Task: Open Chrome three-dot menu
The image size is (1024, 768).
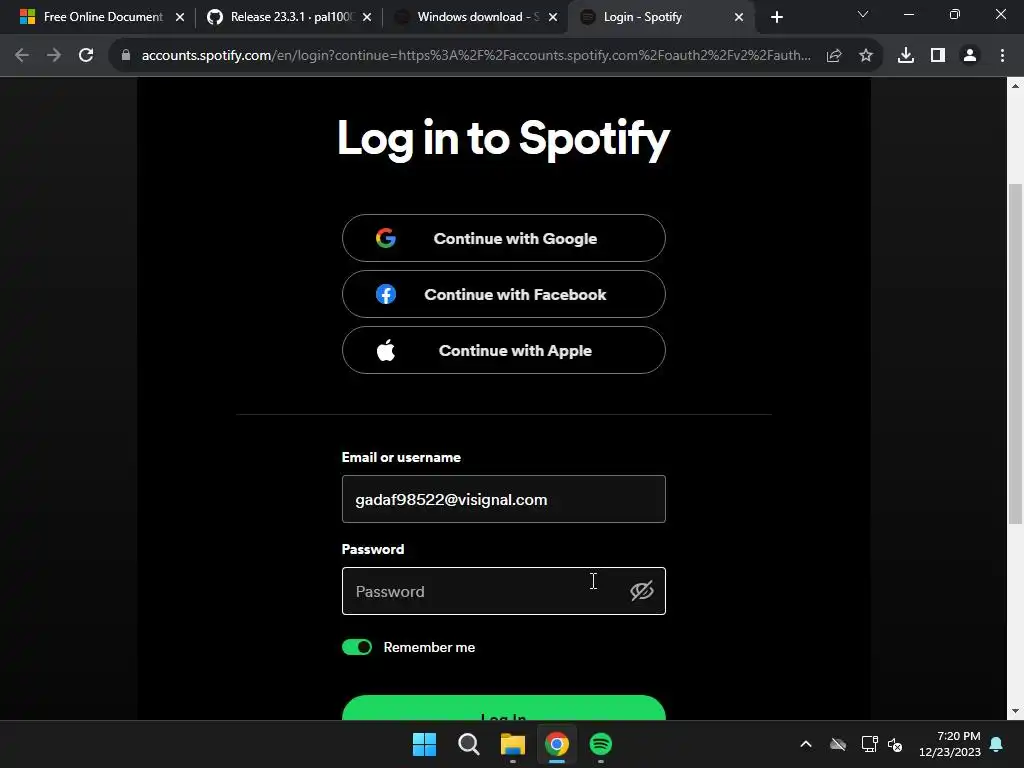Action: tap(1002, 56)
